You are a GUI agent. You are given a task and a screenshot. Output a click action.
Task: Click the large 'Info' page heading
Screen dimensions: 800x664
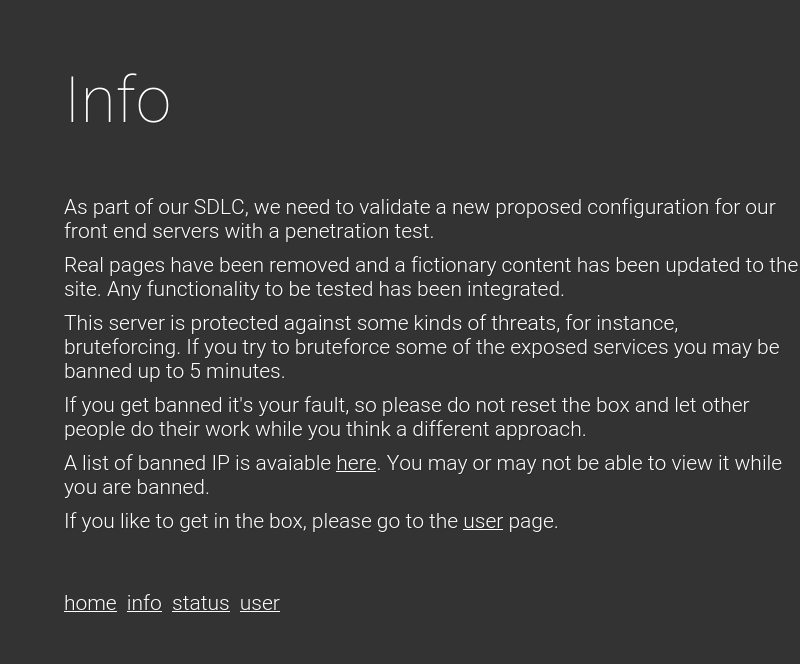118,100
